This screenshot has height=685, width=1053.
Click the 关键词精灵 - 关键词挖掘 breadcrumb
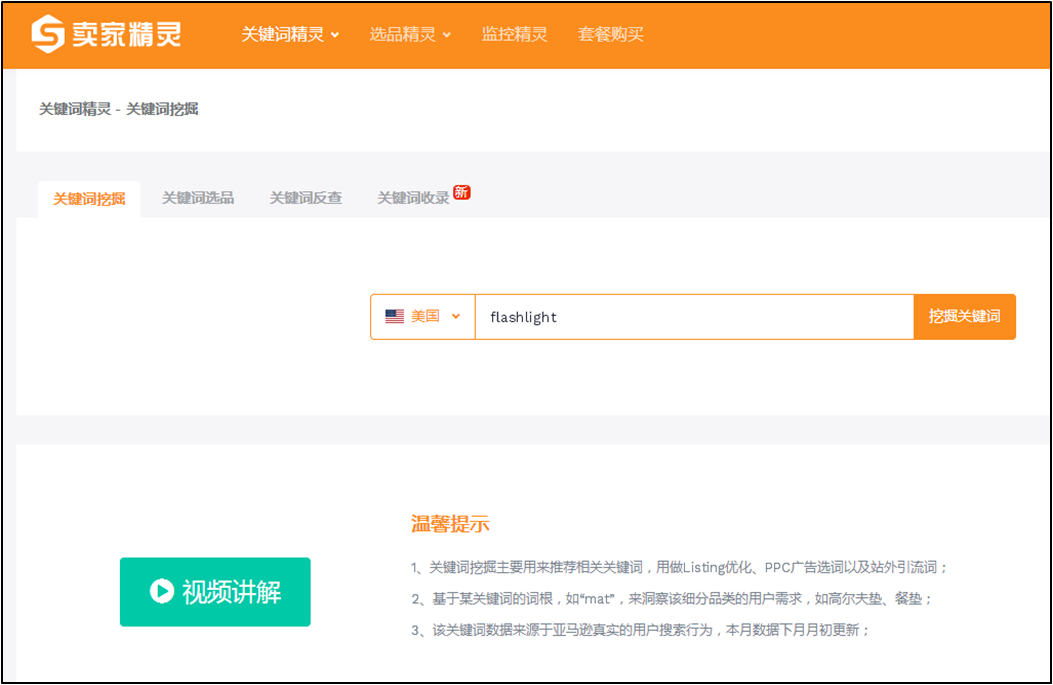coord(118,109)
